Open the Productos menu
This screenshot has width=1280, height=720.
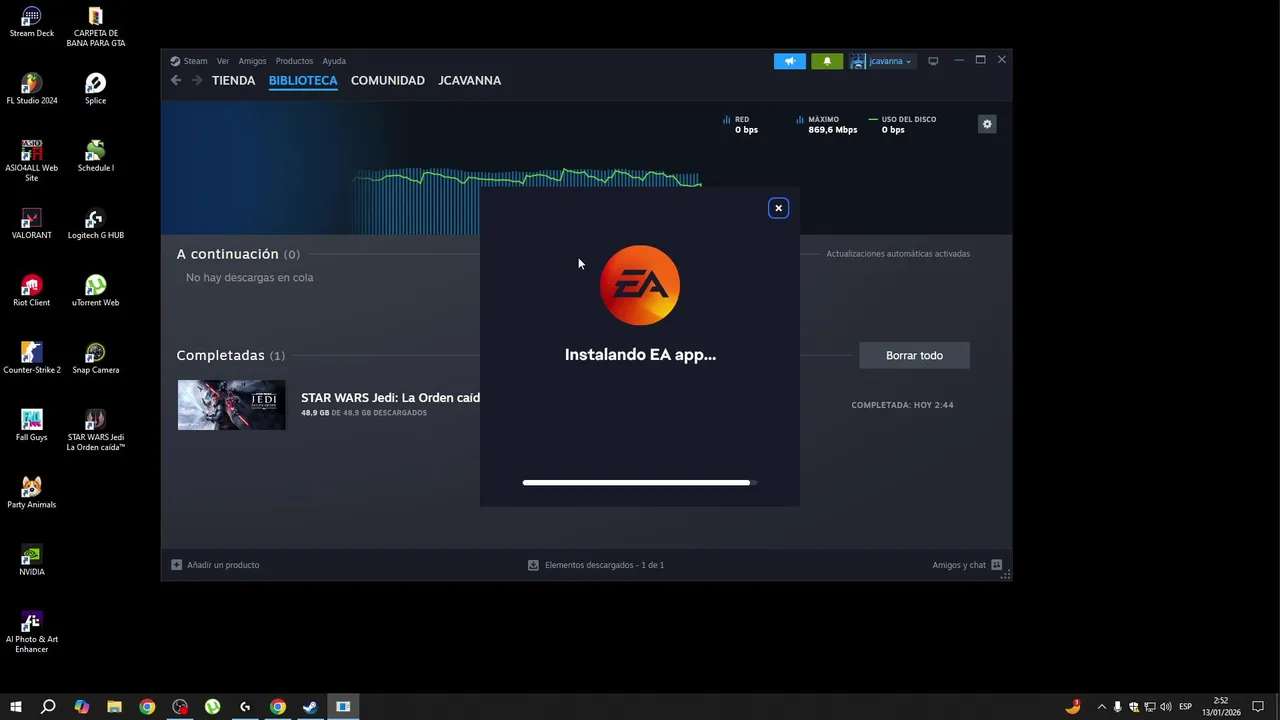point(294,61)
